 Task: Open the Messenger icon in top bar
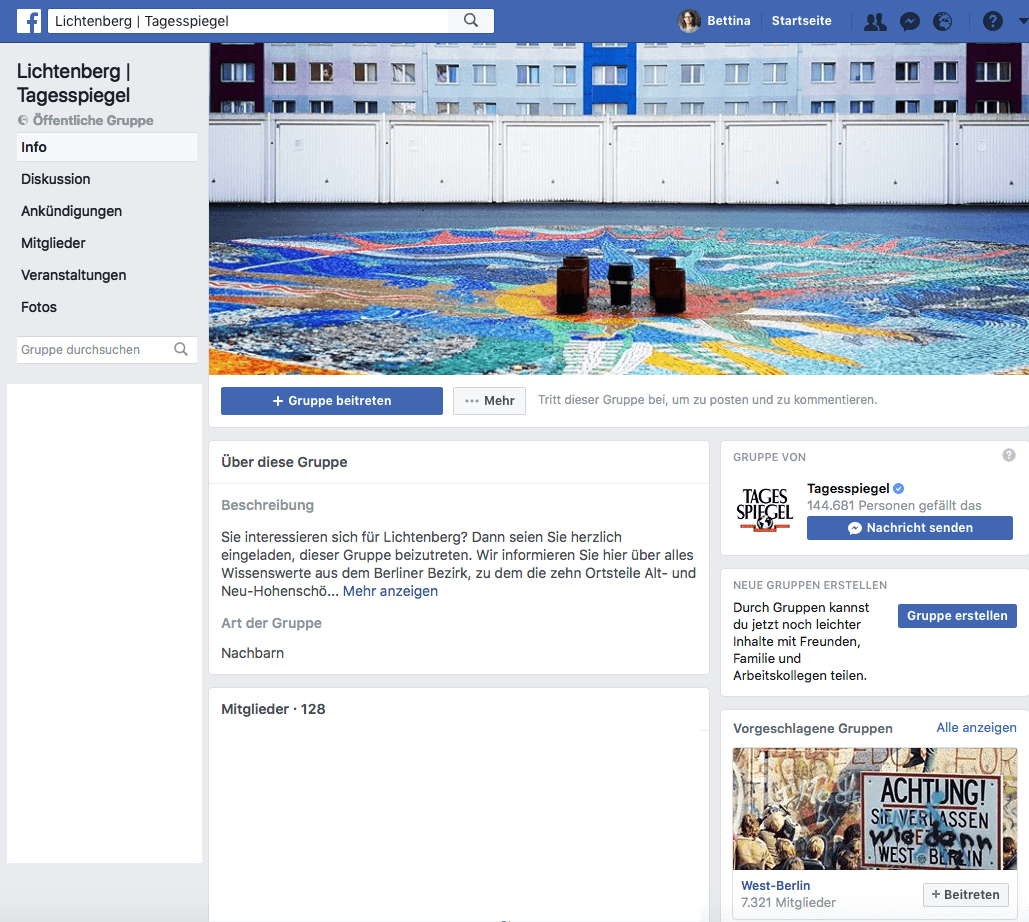pos(909,21)
